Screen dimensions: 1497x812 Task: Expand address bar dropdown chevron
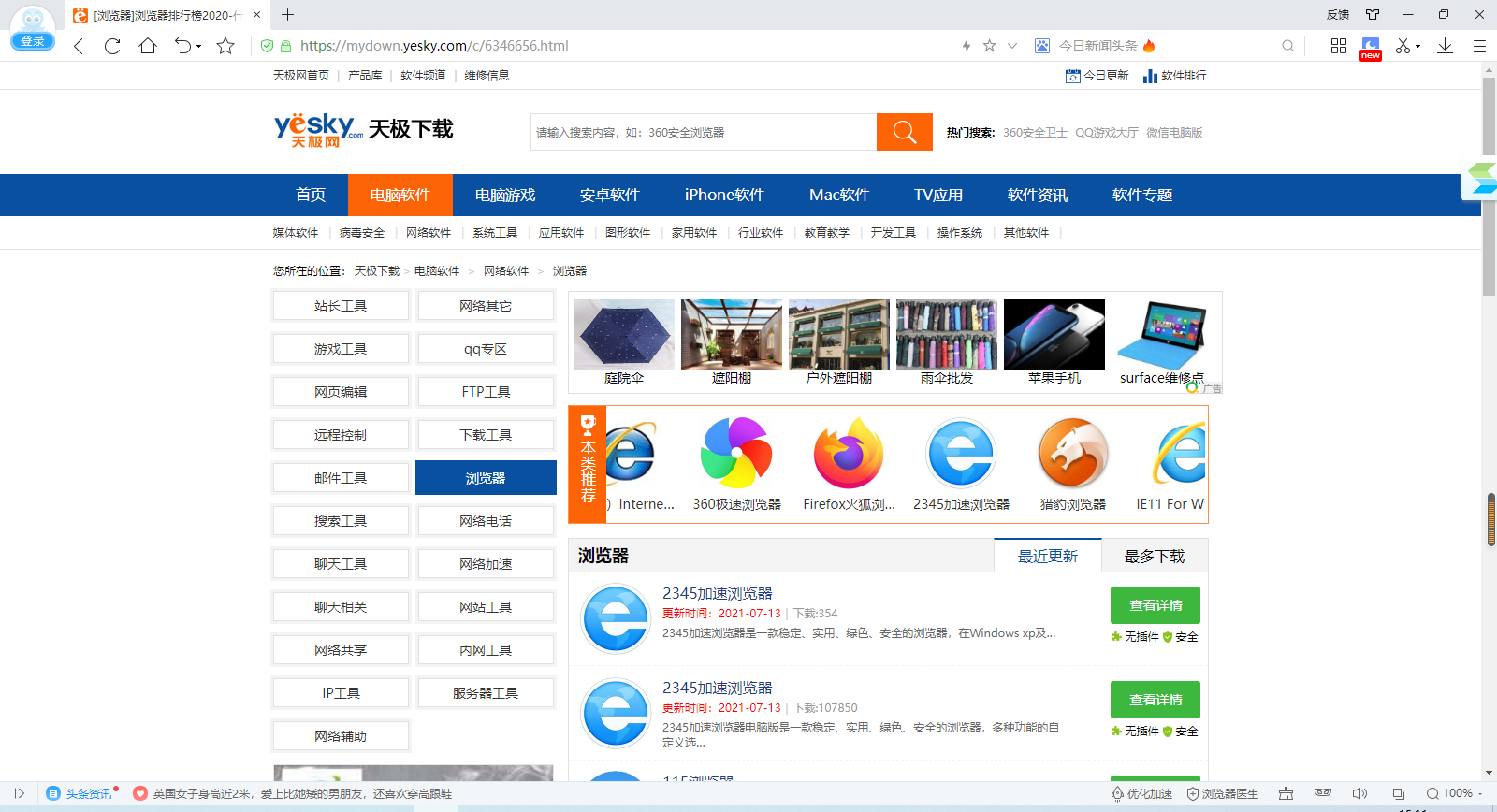click(x=1011, y=46)
